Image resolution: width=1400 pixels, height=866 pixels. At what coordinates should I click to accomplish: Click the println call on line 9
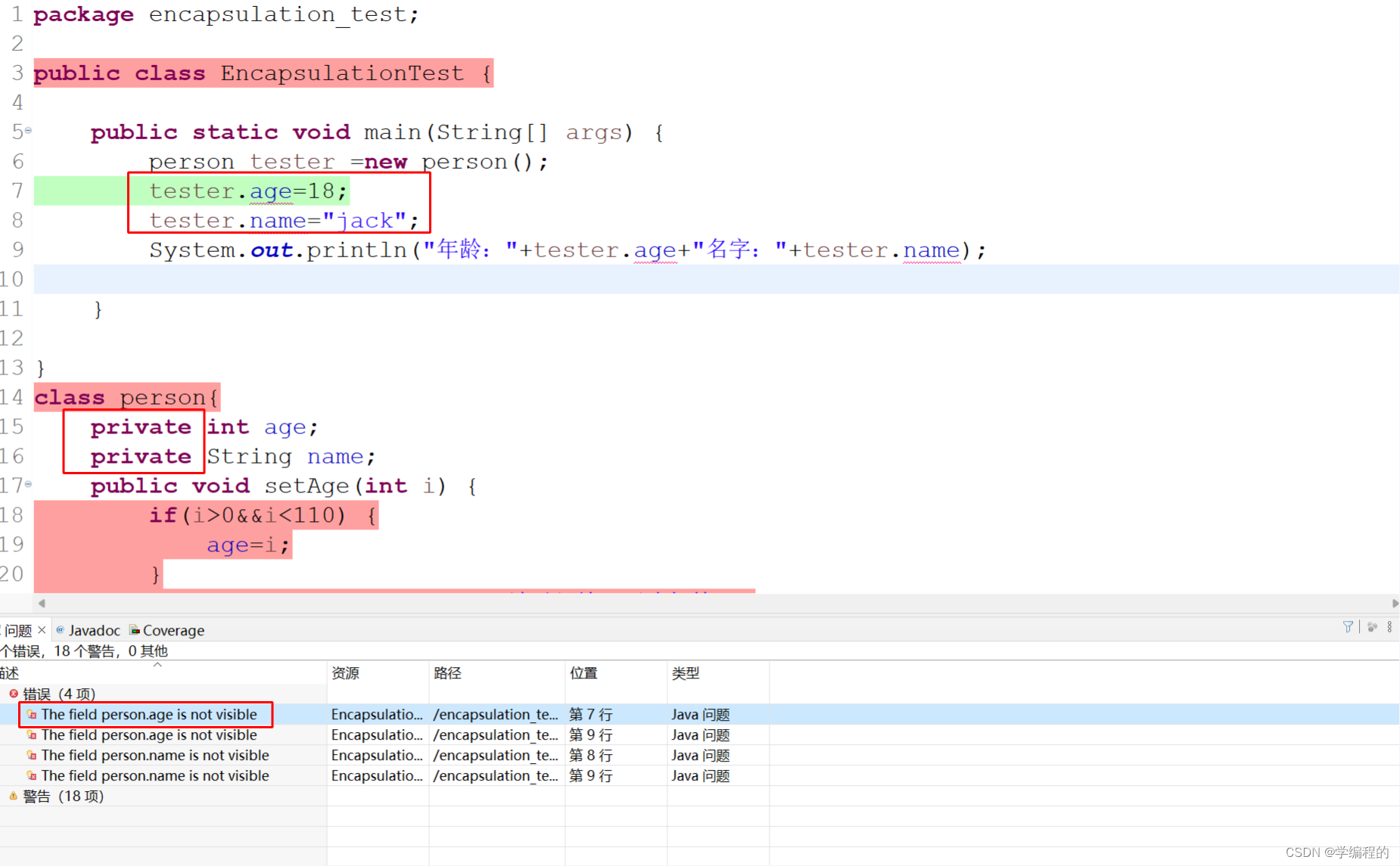356,250
